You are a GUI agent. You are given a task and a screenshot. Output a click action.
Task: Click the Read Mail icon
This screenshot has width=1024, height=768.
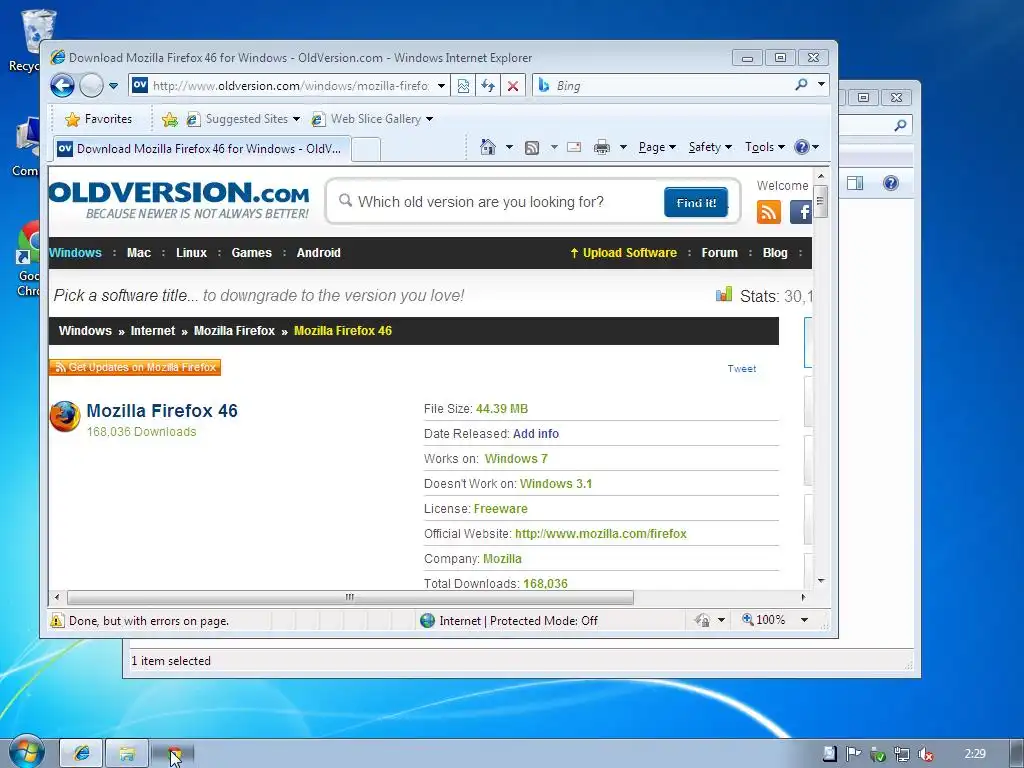click(x=574, y=147)
